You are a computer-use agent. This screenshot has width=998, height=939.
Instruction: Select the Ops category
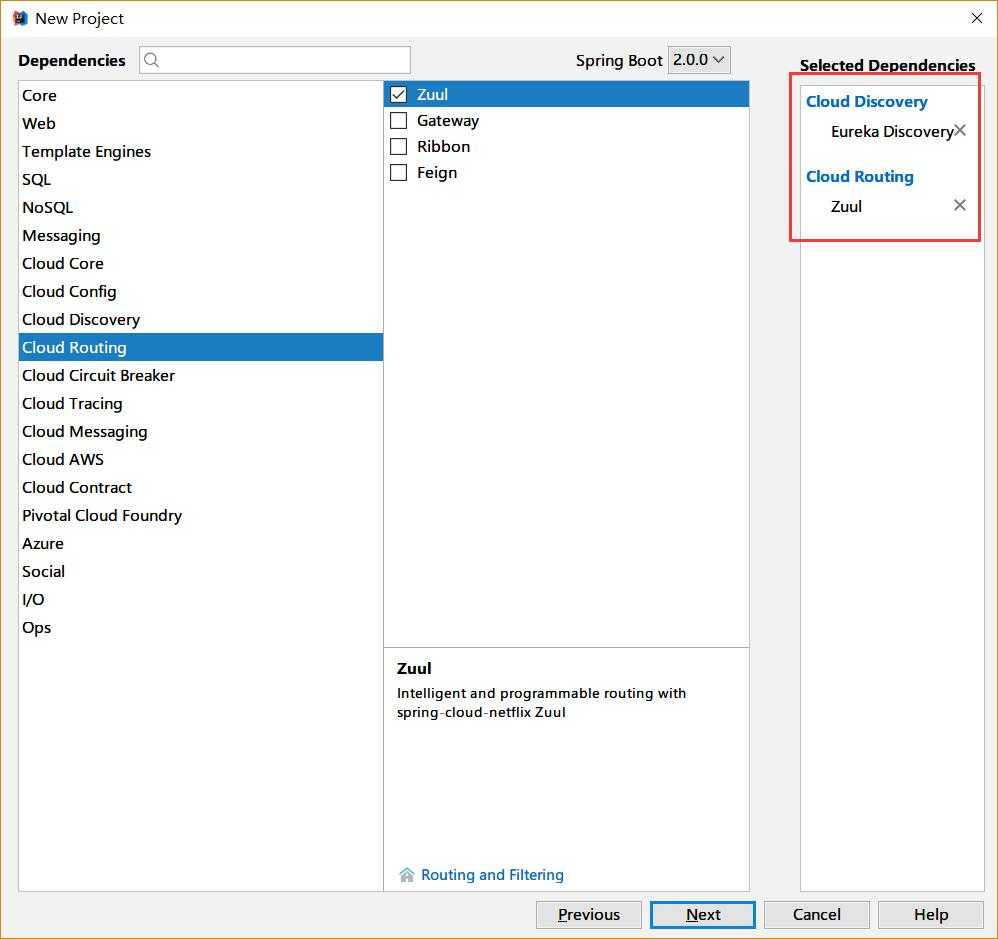[x=200, y=628]
